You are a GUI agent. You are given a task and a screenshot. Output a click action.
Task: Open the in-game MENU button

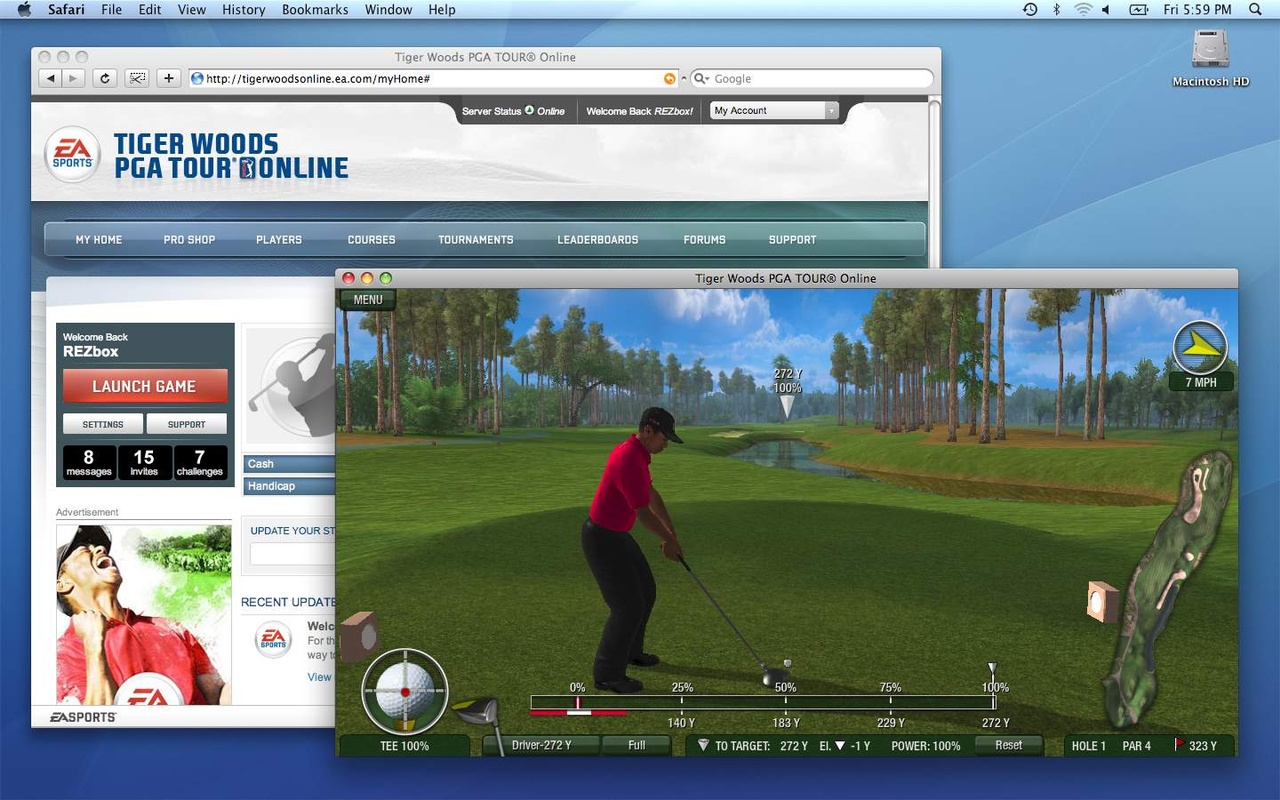(368, 299)
